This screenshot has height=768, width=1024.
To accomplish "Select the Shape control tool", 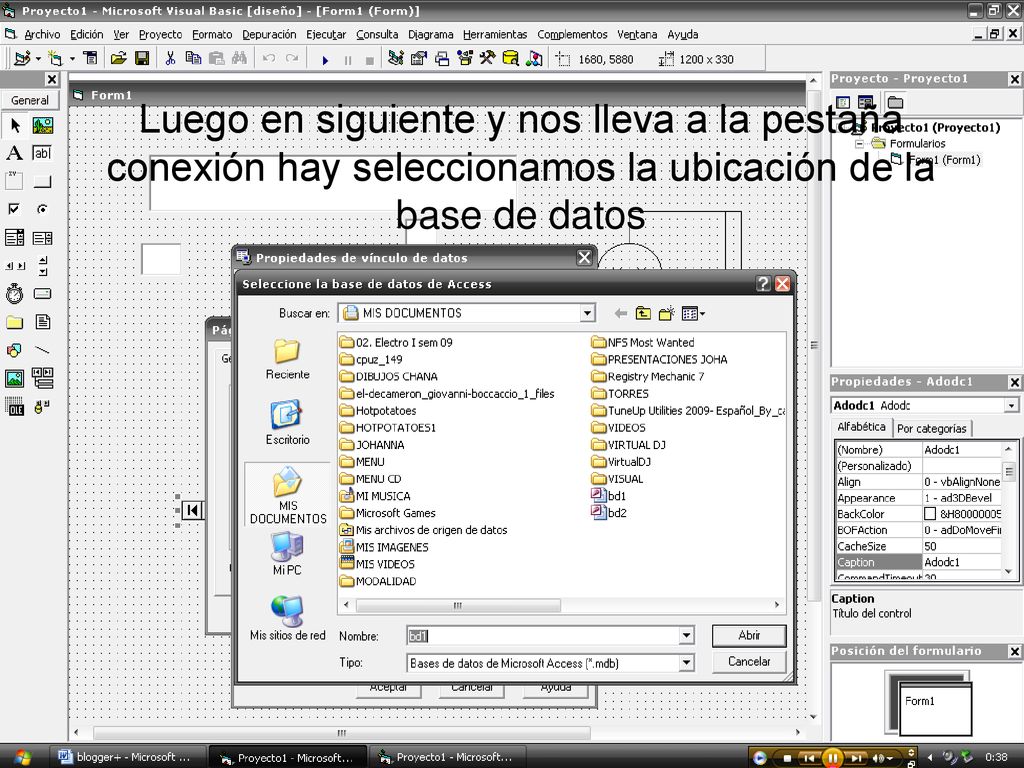I will (14, 350).
